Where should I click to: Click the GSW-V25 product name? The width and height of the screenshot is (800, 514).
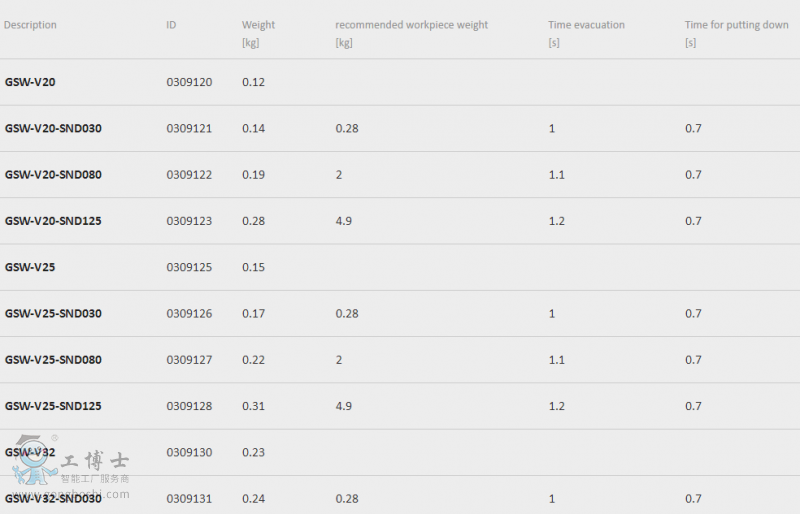coord(30,267)
